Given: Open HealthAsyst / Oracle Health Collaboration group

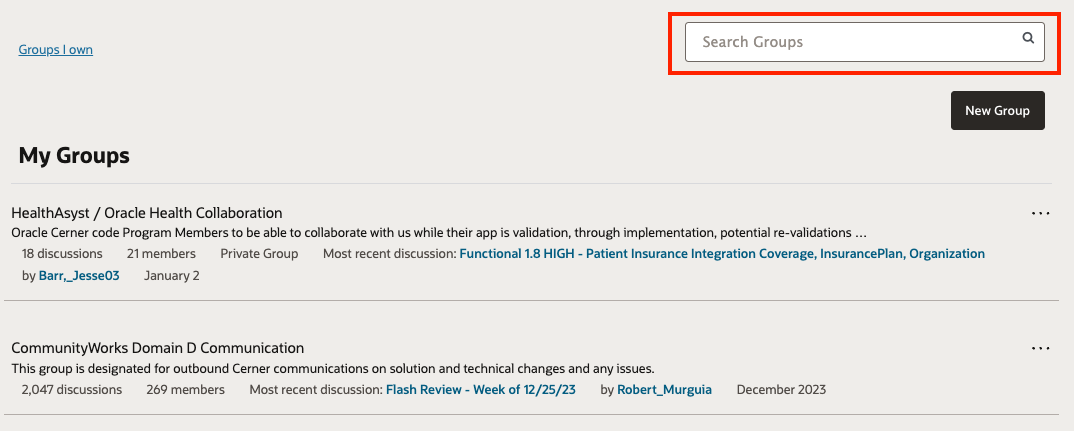Looking at the screenshot, I should click(147, 212).
